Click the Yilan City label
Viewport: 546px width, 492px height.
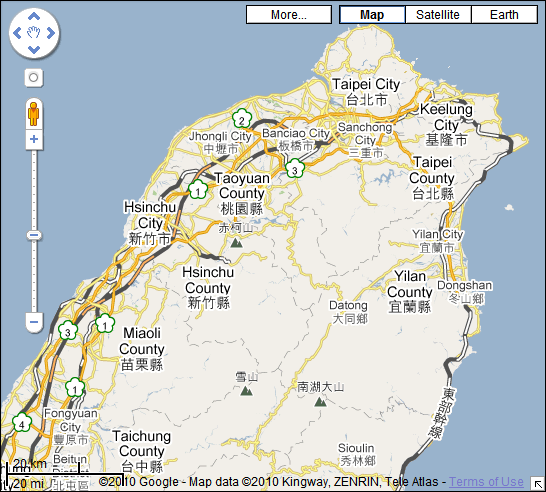438,241
